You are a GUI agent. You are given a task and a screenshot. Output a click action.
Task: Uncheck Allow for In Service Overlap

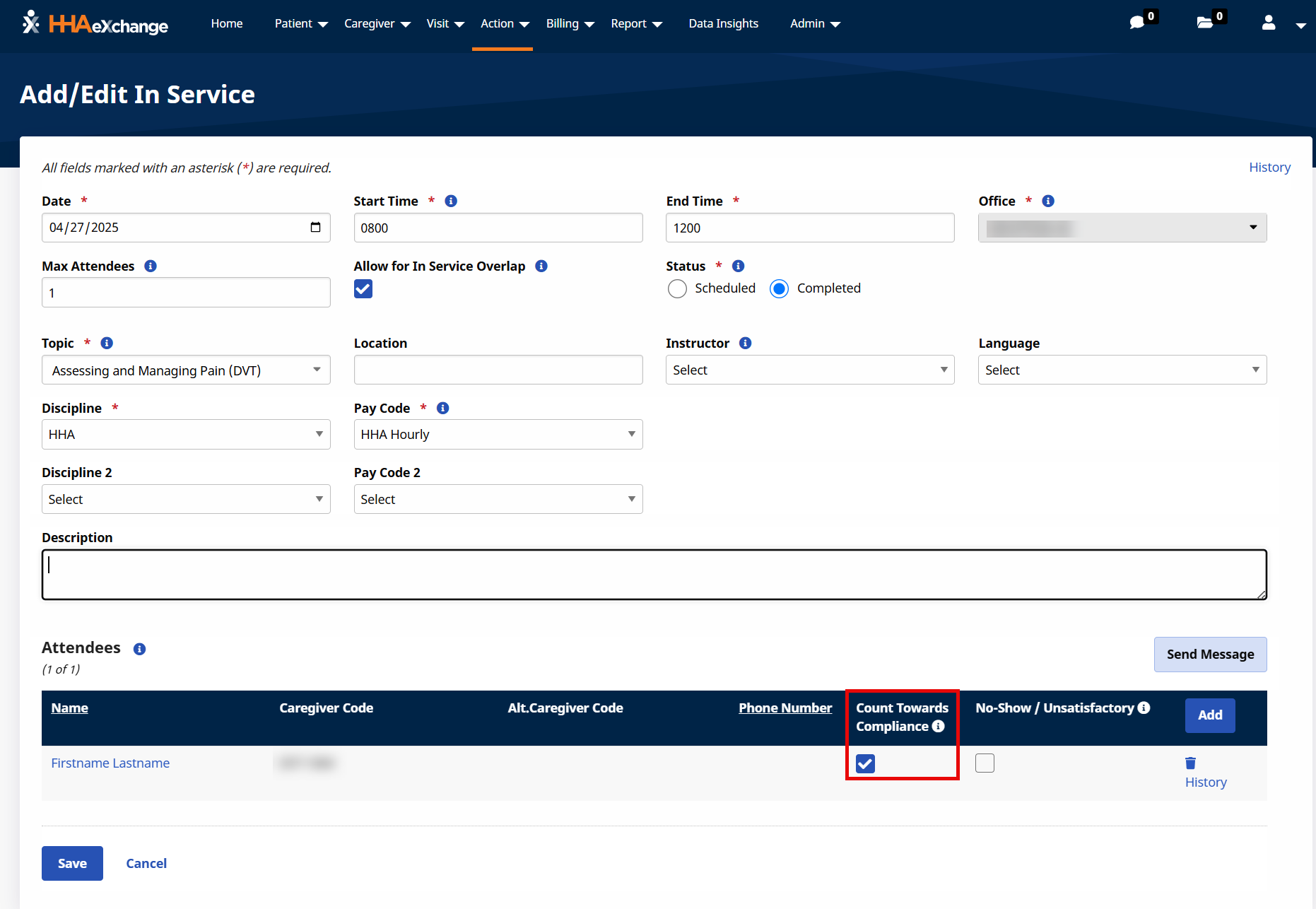tap(363, 288)
